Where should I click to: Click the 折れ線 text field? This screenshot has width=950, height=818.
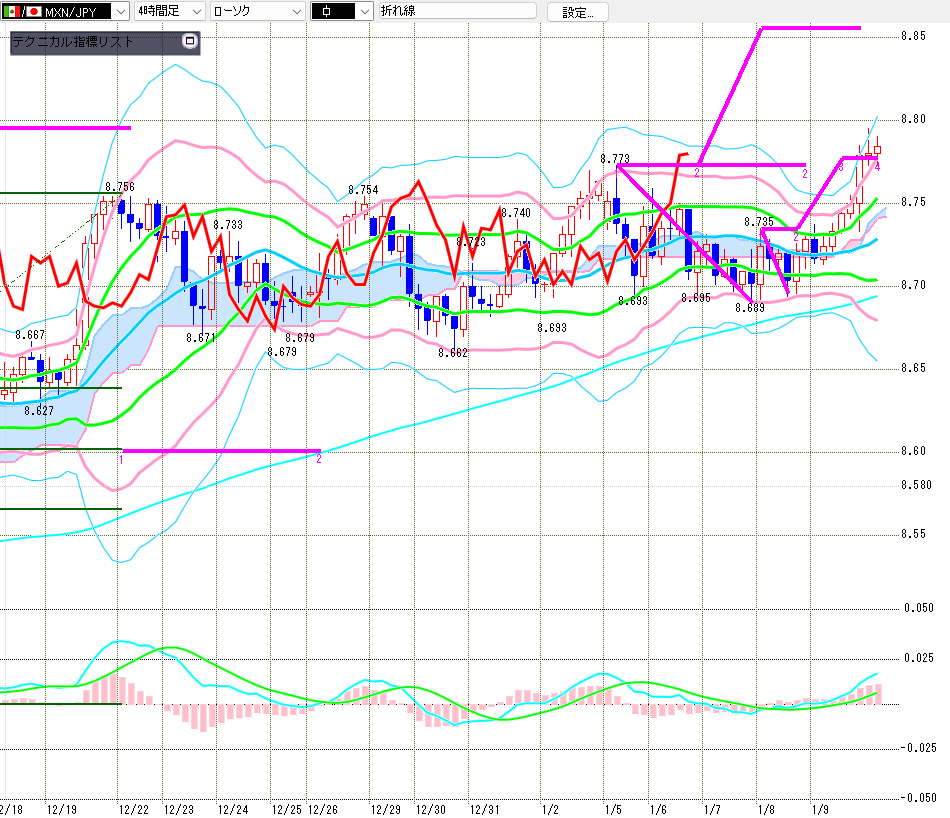click(456, 11)
